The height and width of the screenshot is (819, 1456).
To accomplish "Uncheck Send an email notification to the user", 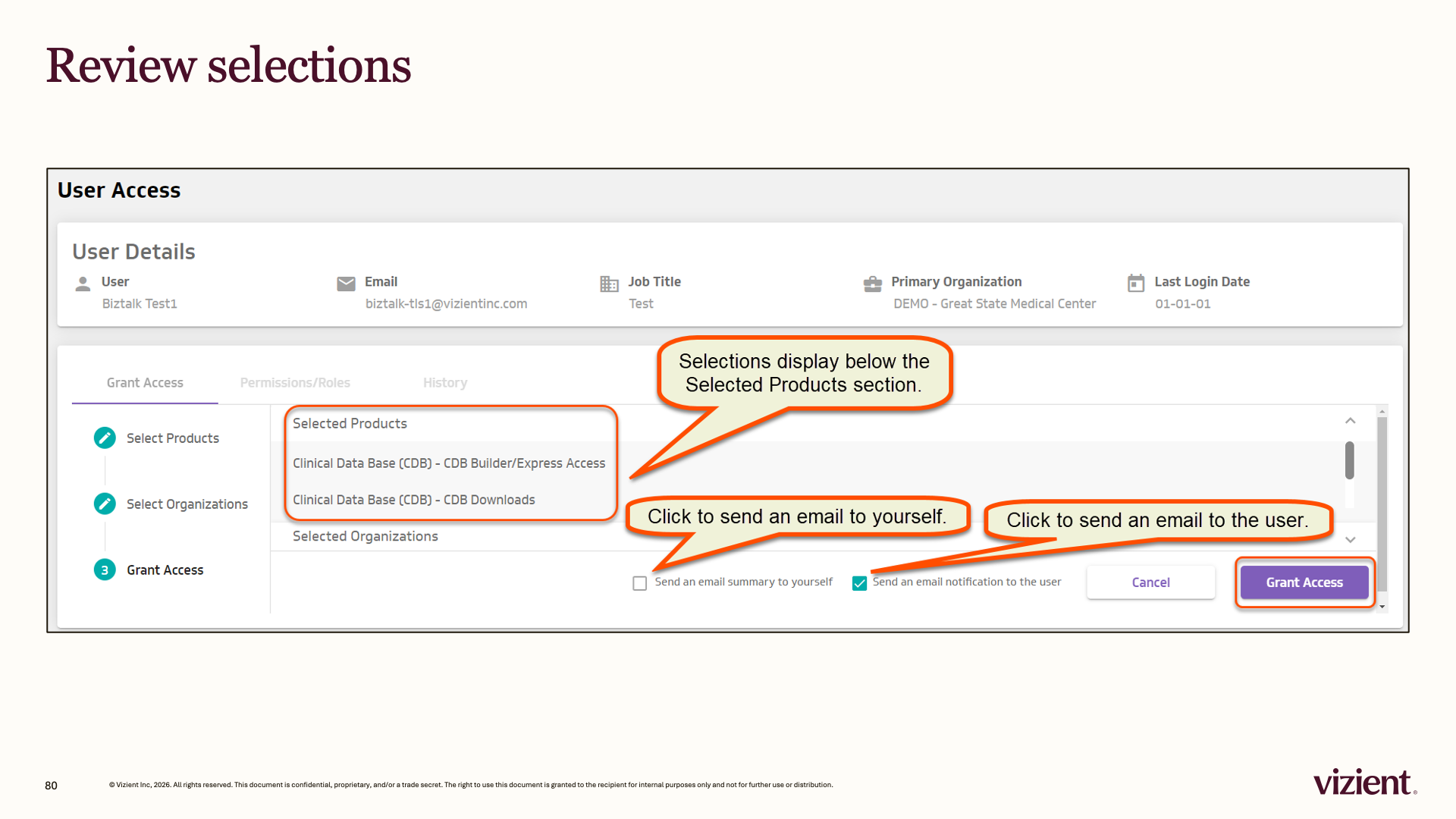I will (859, 583).
